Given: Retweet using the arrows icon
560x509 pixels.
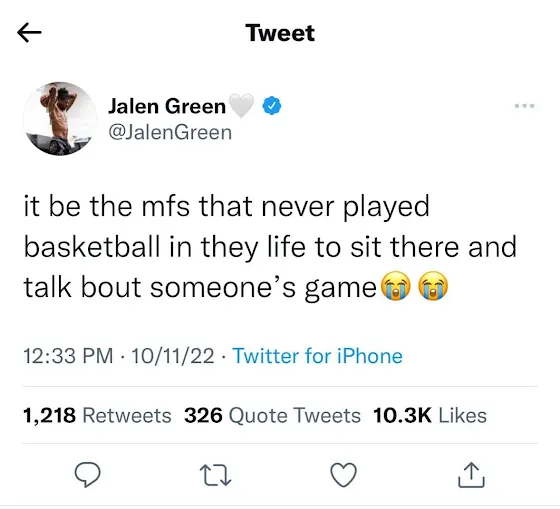Looking at the screenshot, I should click(x=215, y=475).
